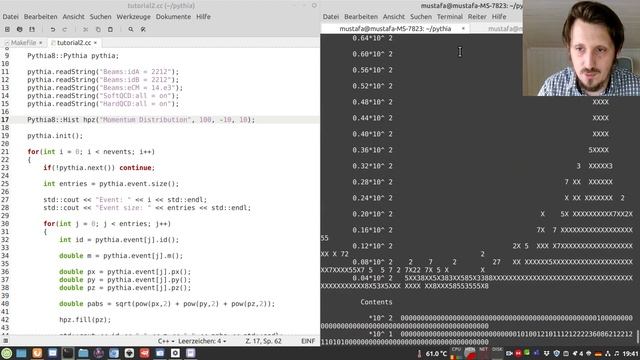Close the tutorial2.cc editor tab
Image resolution: width=640 pixels, height=360 pixels.
(x=96, y=43)
